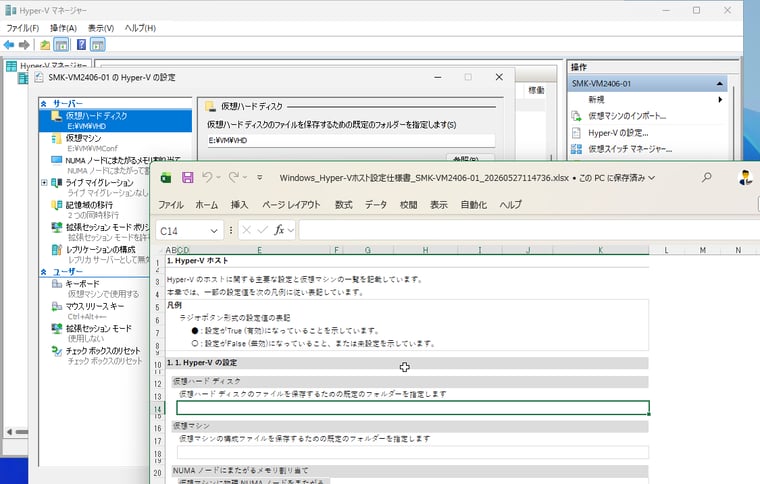Screen dimensions: 760x484
Task: Open the Excel search magnifier
Action: pos(707,177)
